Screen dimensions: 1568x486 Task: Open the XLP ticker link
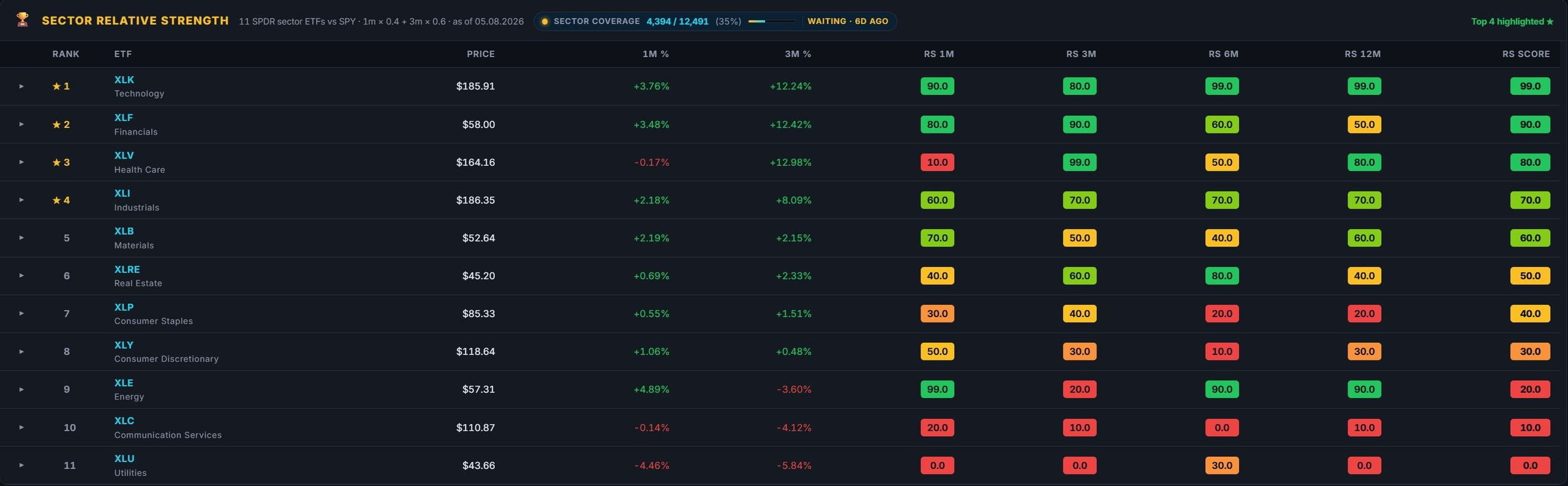point(124,307)
